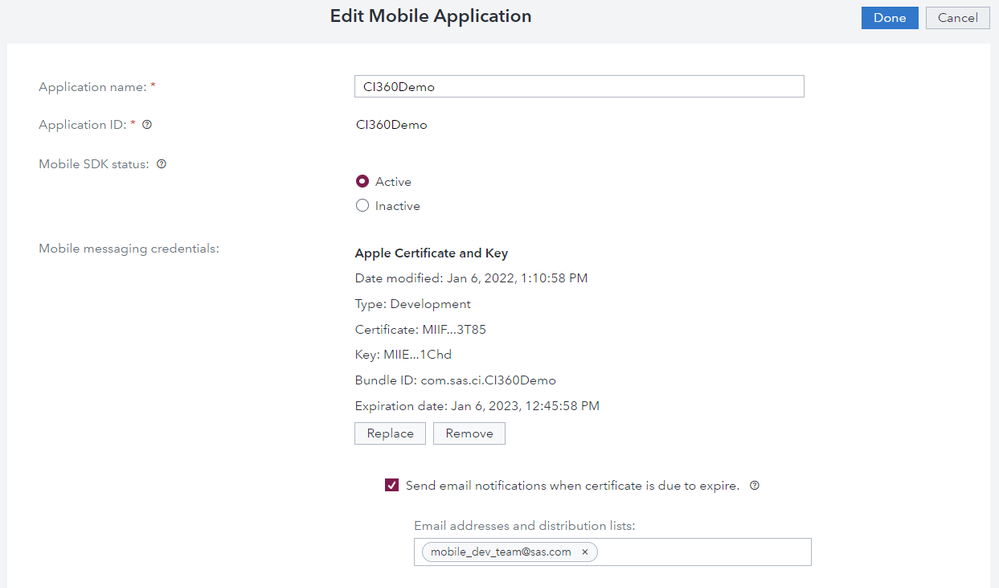Click the Done button

click(889, 18)
